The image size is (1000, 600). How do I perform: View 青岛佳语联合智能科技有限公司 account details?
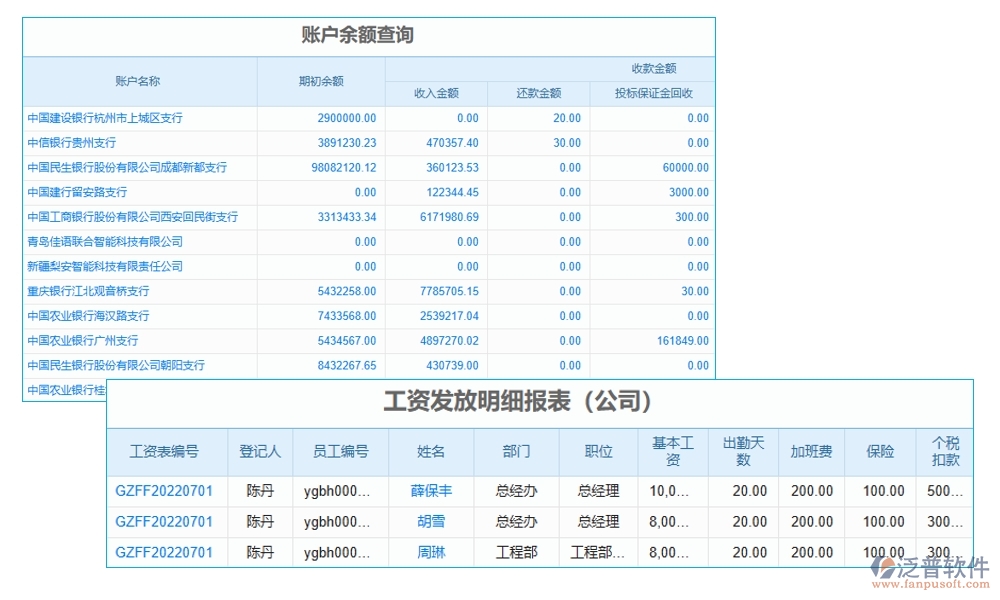pos(105,241)
